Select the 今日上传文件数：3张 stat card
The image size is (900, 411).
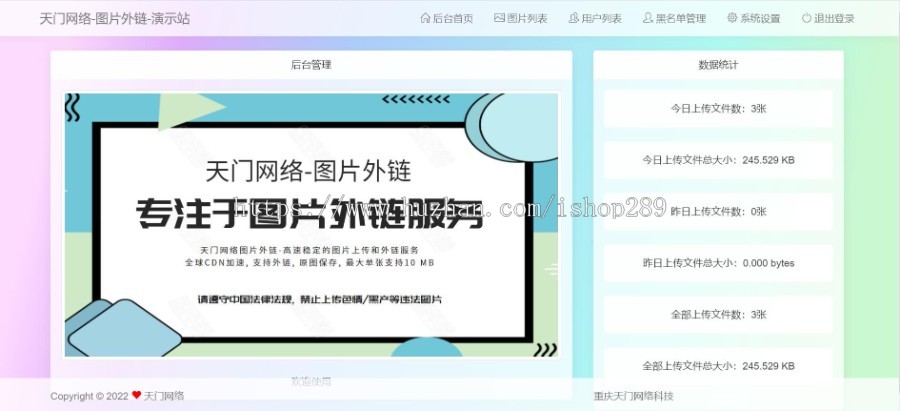coord(718,108)
